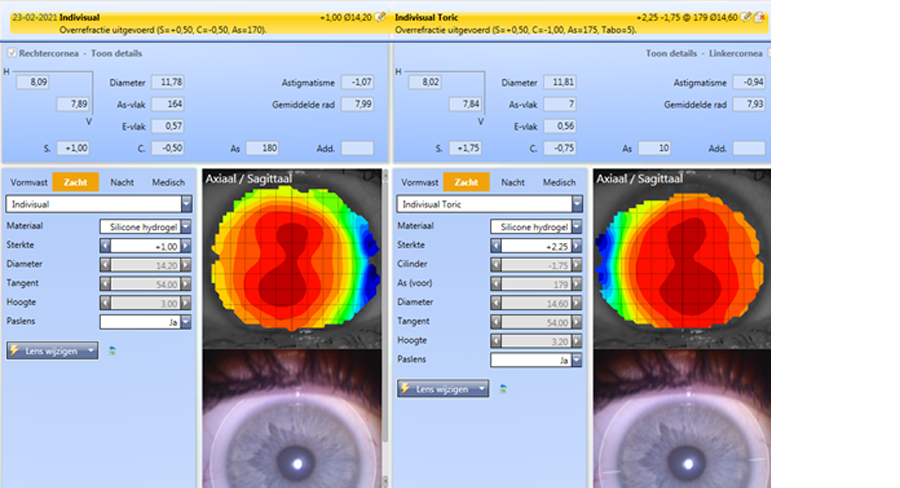Click the right-eye C. field showing -0,50
This screenshot has height=488, width=900.
(x=168, y=148)
